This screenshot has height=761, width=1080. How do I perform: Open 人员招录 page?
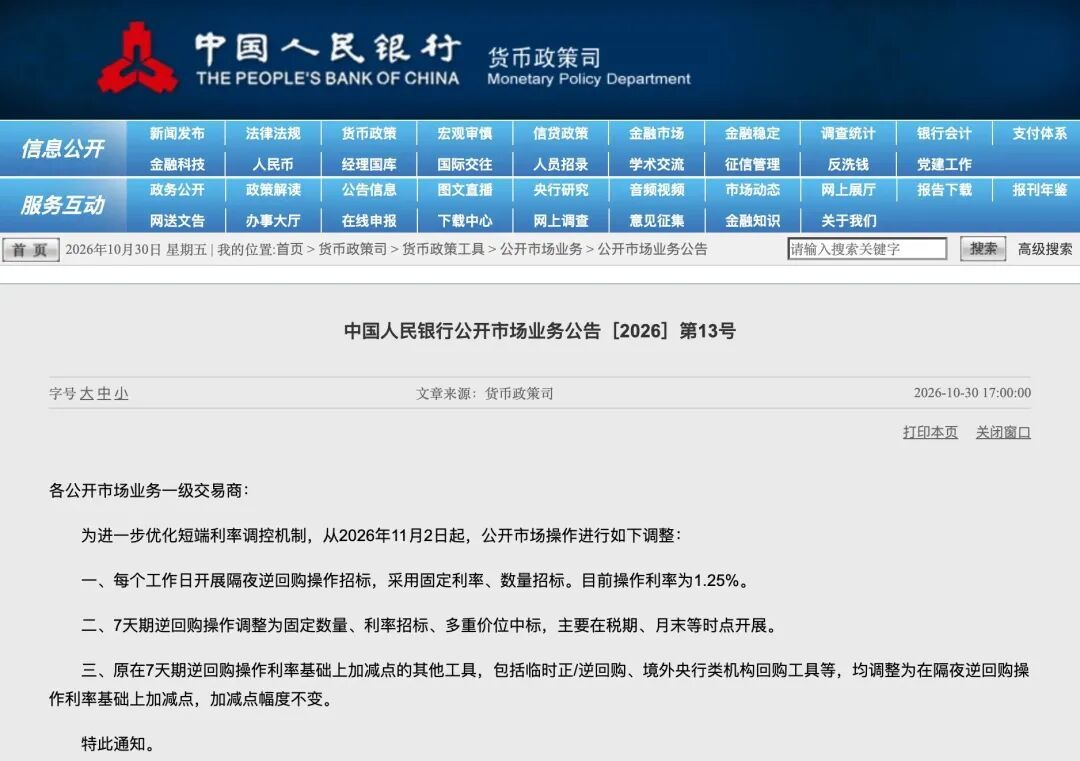(561, 165)
